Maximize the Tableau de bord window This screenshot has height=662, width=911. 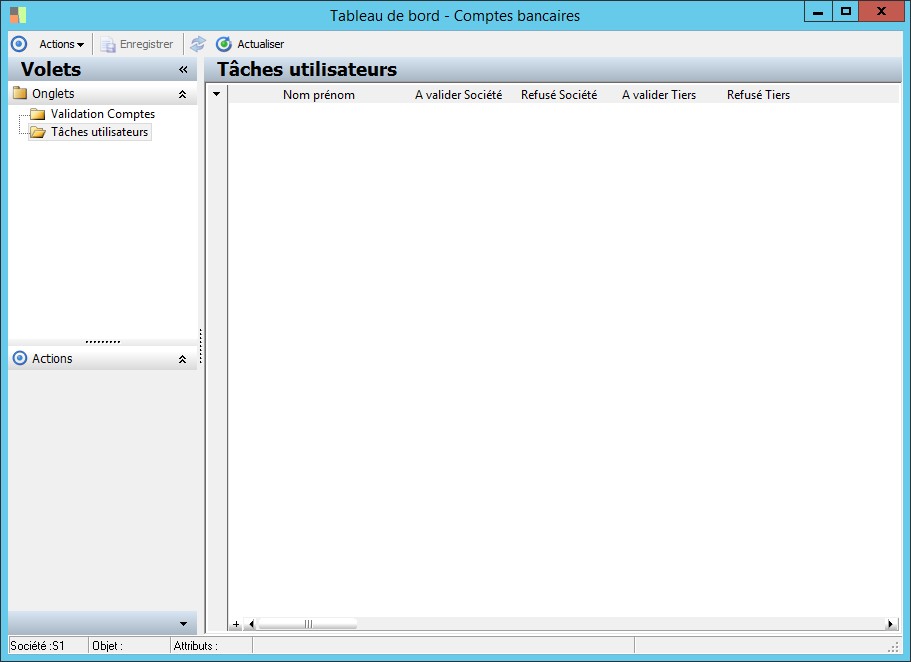tap(846, 12)
